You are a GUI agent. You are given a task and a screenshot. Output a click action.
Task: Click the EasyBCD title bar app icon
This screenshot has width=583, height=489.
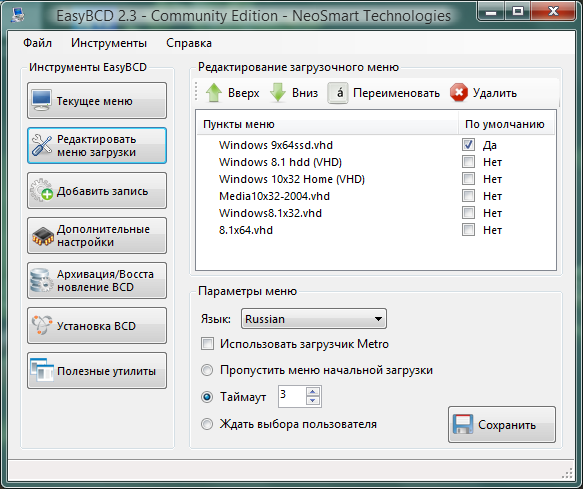(18, 15)
